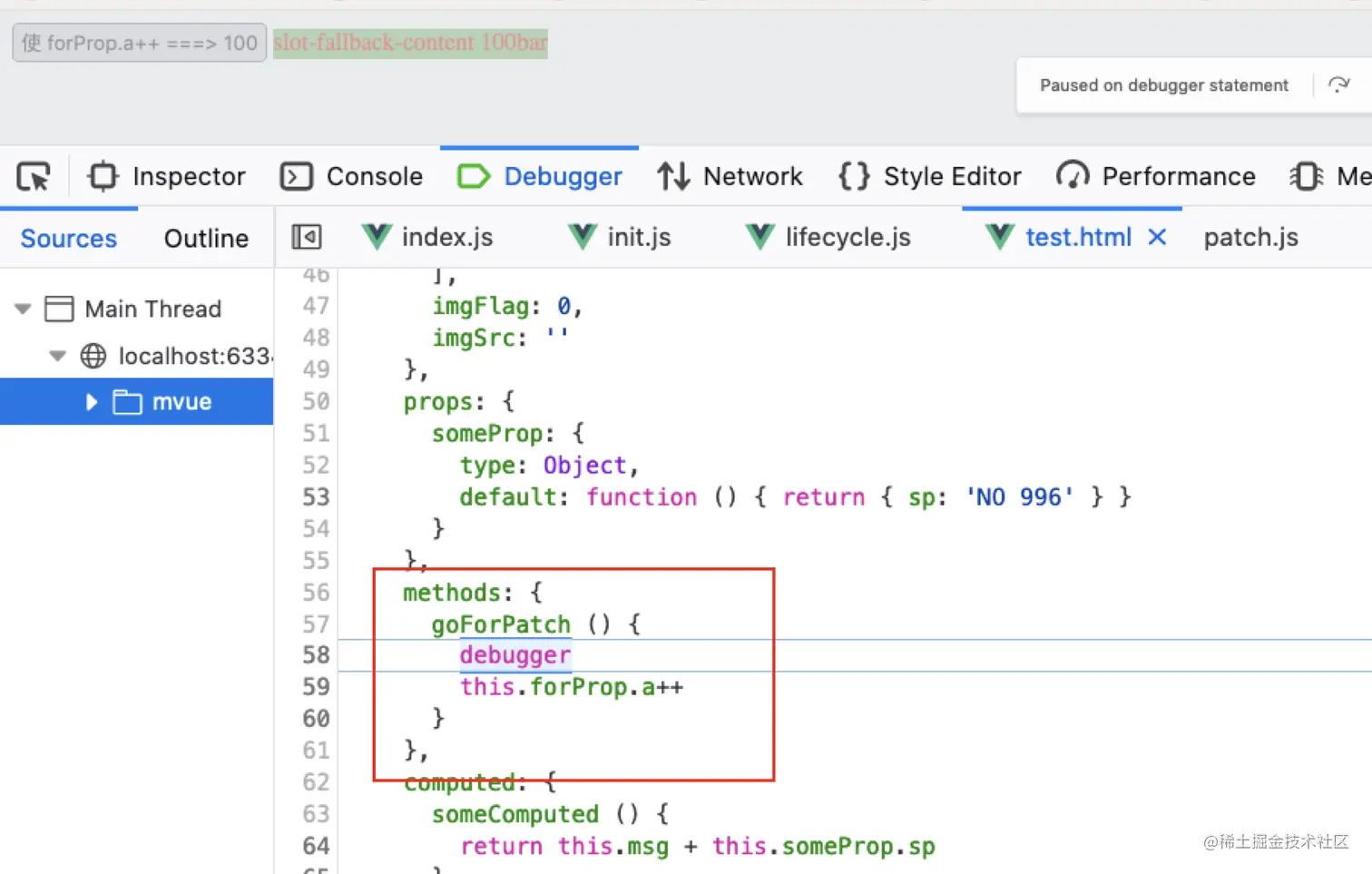Click the localhost globe icon
The width and height of the screenshot is (1372, 874).
pyautogui.click(x=93, y=356)
